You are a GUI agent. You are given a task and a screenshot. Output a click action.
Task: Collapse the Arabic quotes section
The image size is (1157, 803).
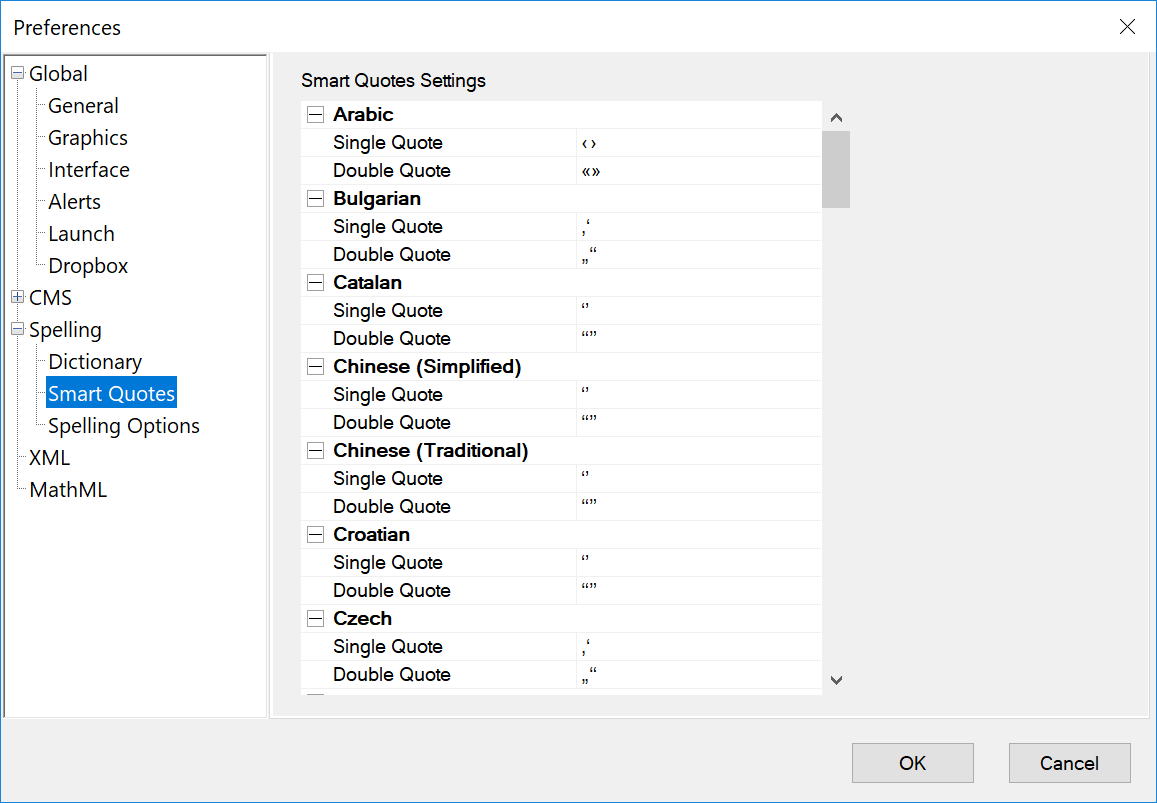[314, 114]
